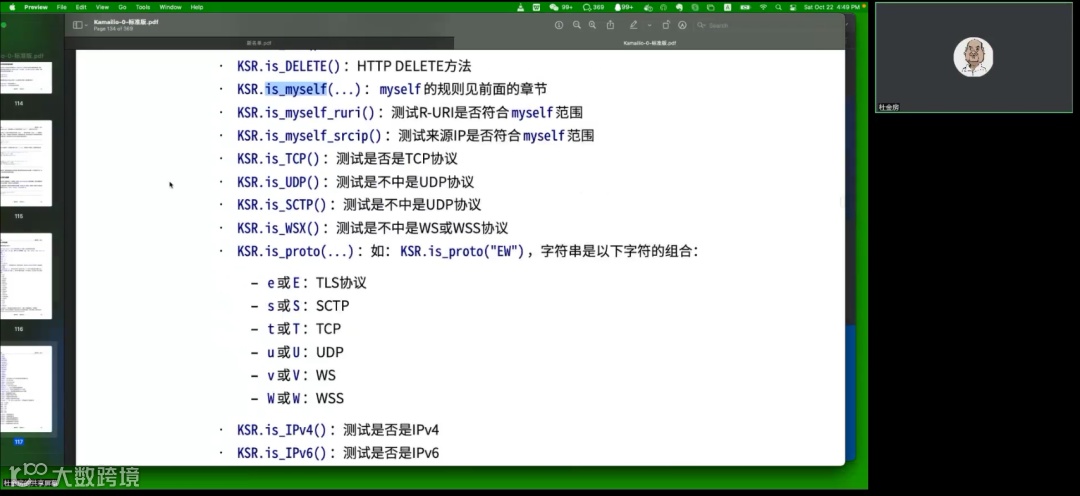Click the text KSR.is_TCP()
The height and width of the screenshot is (496, 1080).
[279, 159]
